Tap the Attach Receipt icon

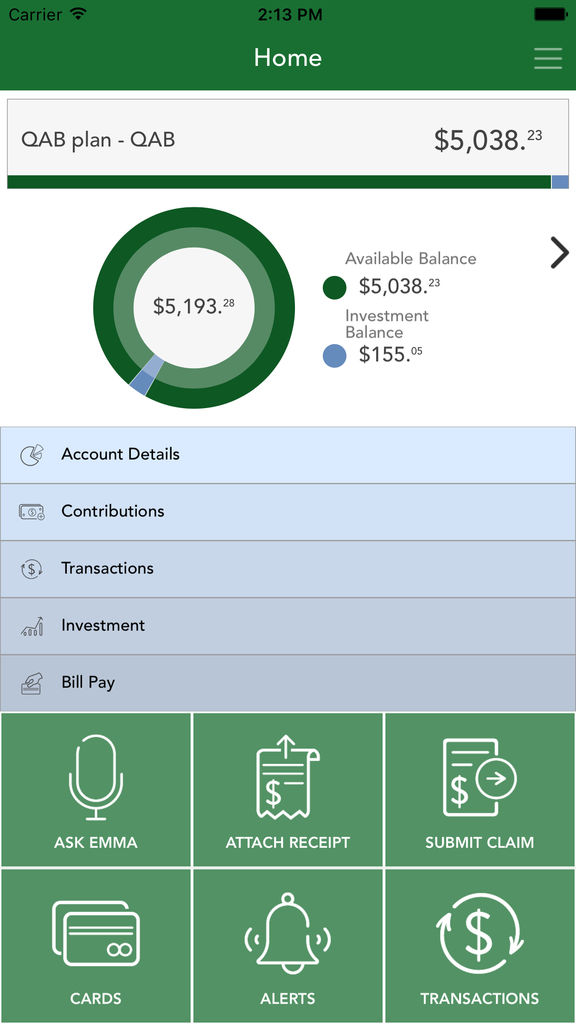287,776
